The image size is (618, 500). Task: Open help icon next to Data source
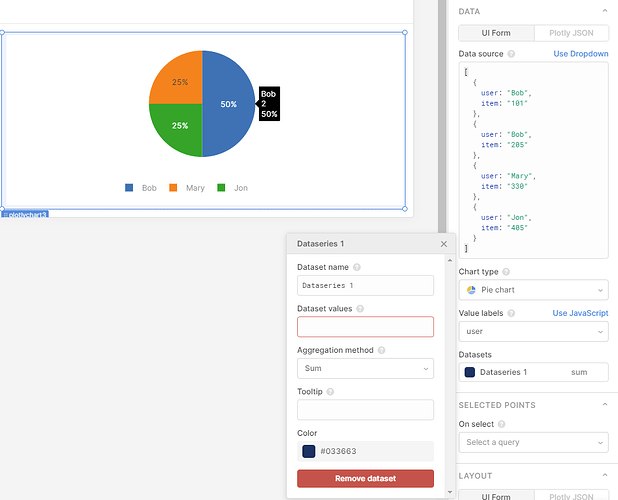511,54
